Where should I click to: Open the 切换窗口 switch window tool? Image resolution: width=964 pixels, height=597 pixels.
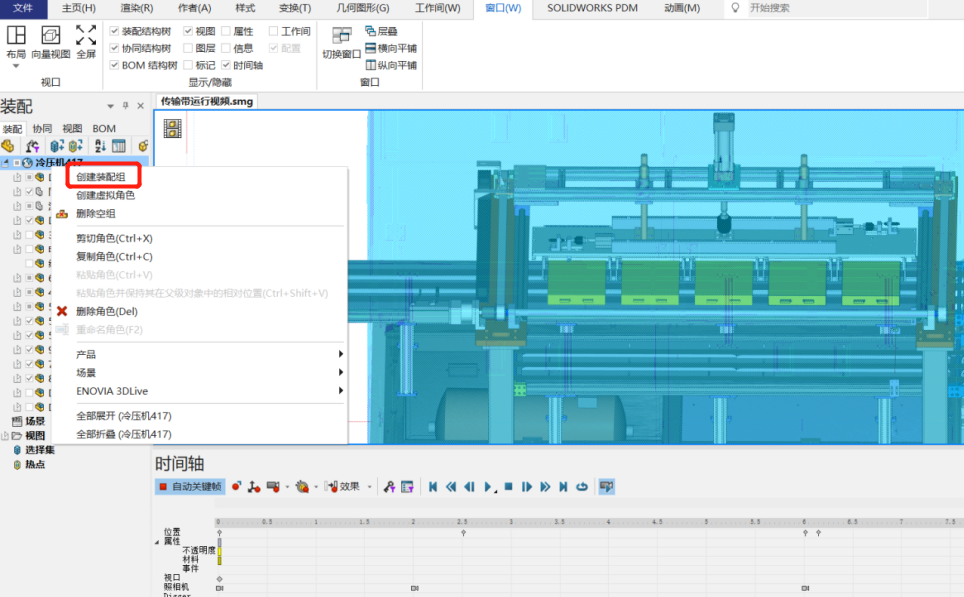[x=342, y=43]
